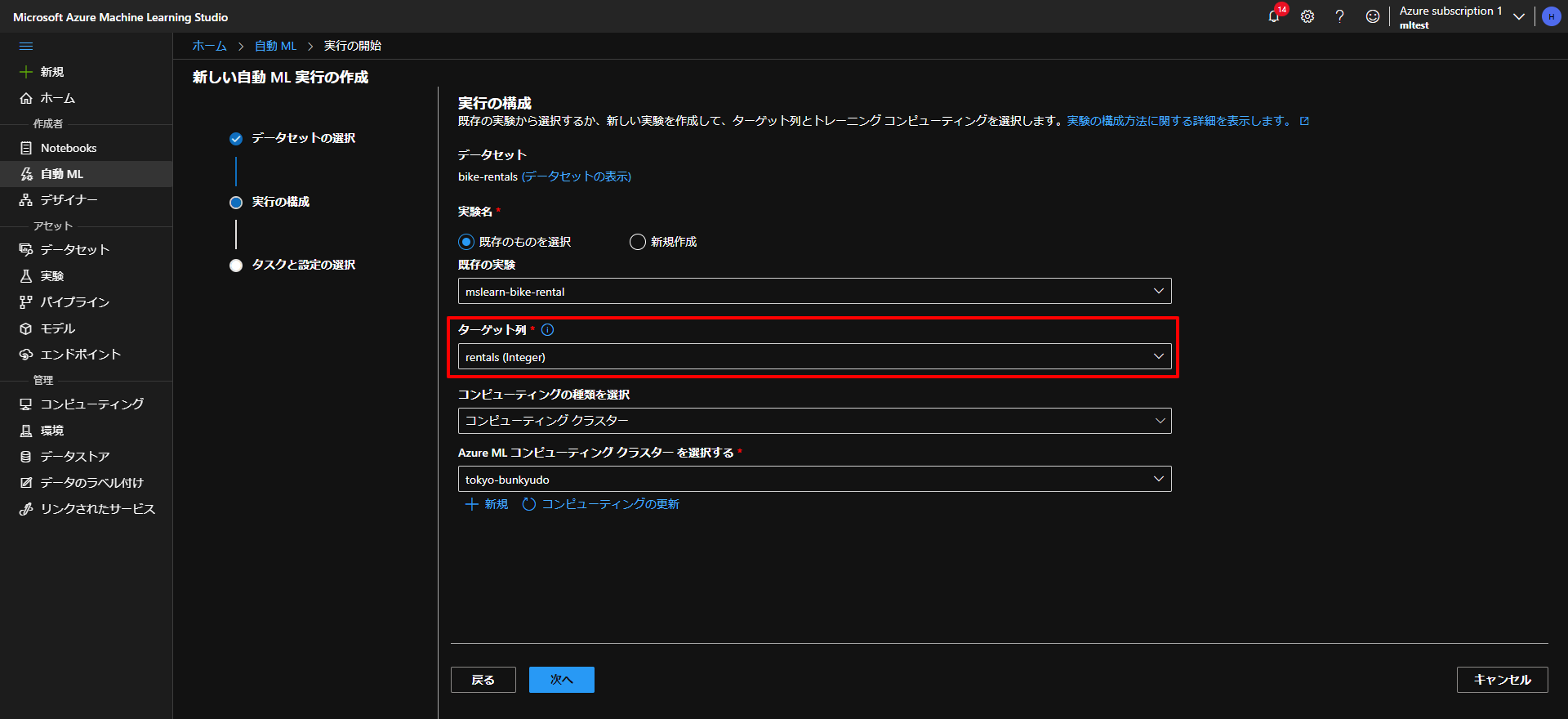Open the データセットの表示 link
This screenshot has height=719, width=1568.
tap(577, 176)
